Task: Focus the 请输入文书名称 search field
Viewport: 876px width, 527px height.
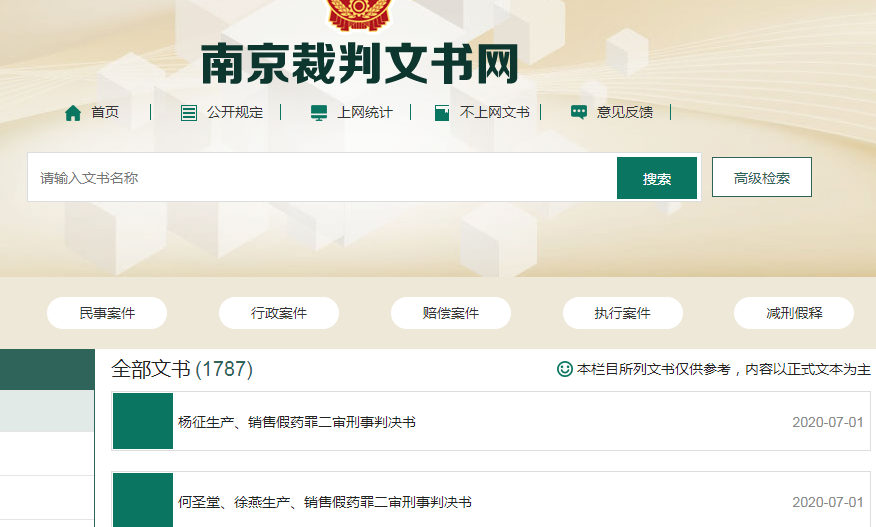Action: pos(322,178)
